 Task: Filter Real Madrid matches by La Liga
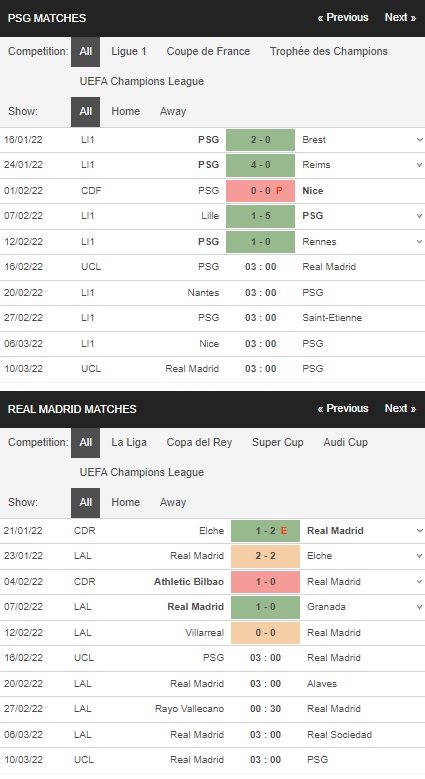[x=129, y=442]
